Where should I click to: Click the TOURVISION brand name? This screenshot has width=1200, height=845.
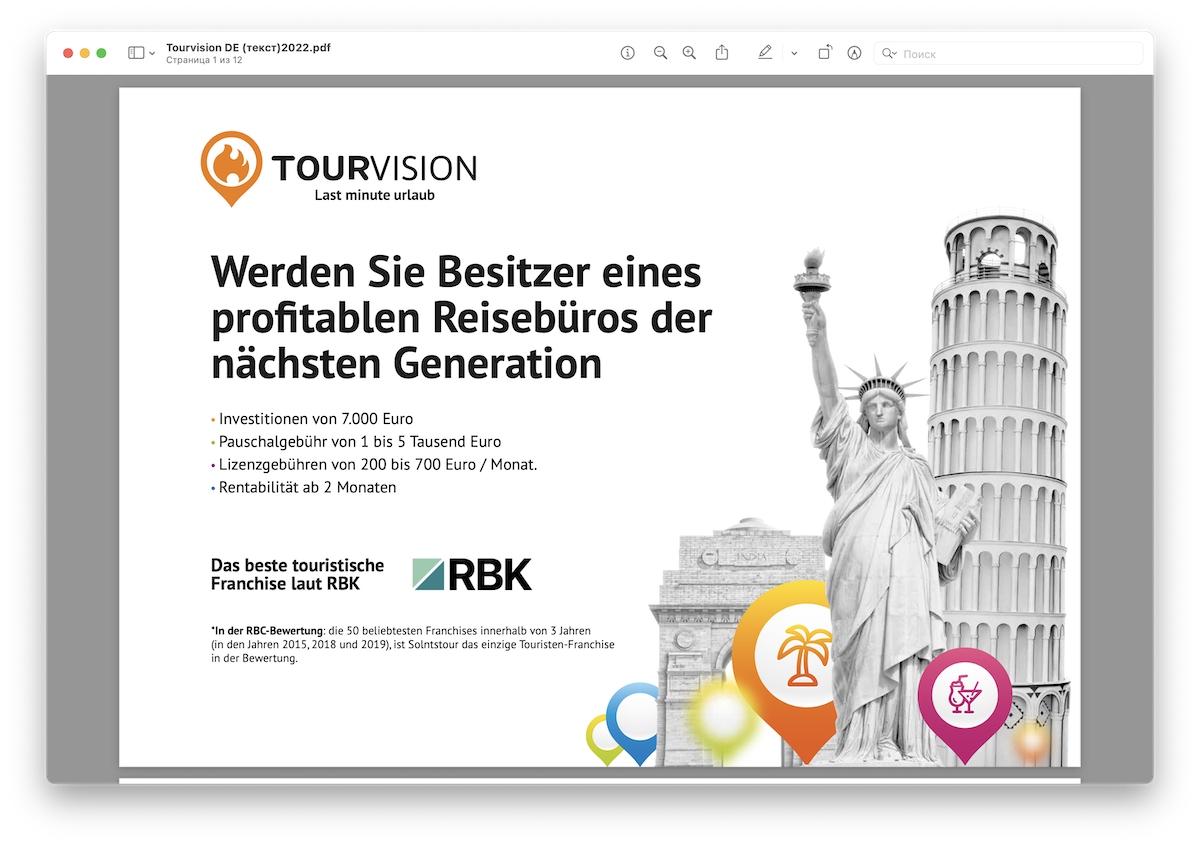click(374, 168)
